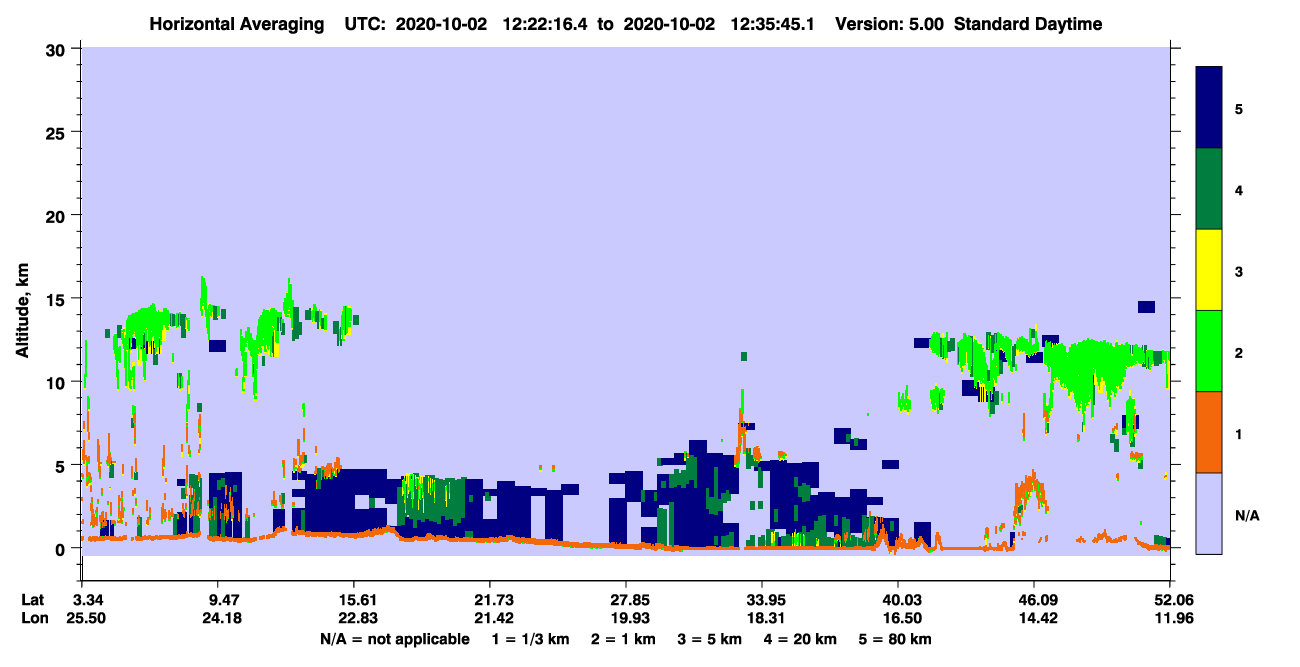Click the altitude tick label 15
Viewport: 1300px width, 667px height.
point(58,299)
